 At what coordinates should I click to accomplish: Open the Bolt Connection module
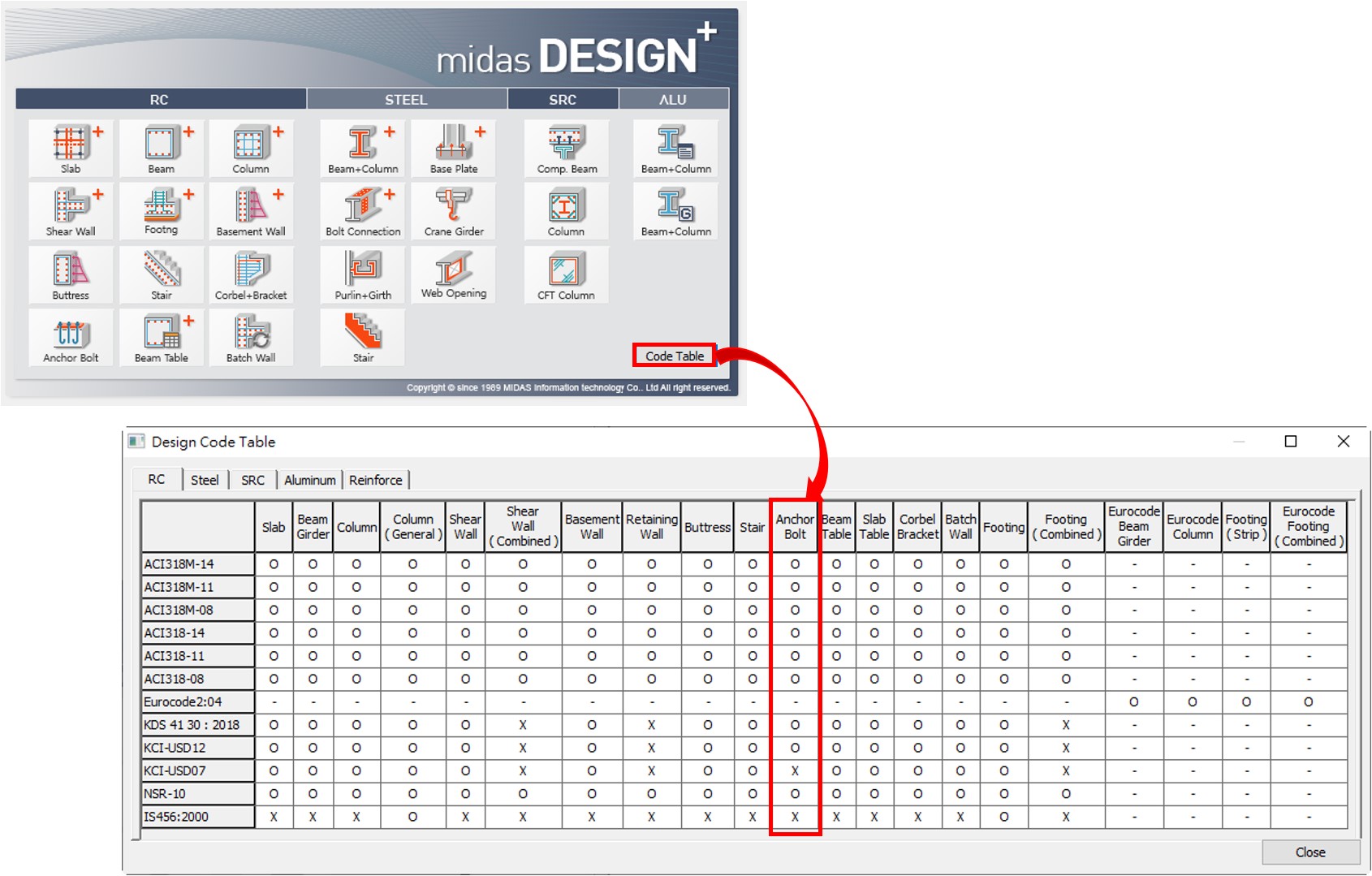[363, 211]
